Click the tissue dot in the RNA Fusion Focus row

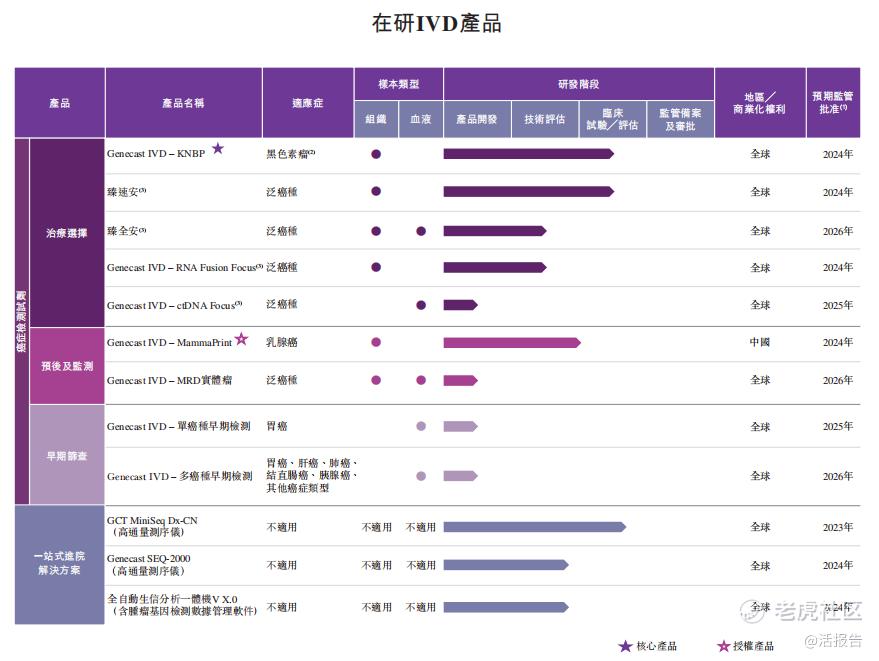(376, 267)
